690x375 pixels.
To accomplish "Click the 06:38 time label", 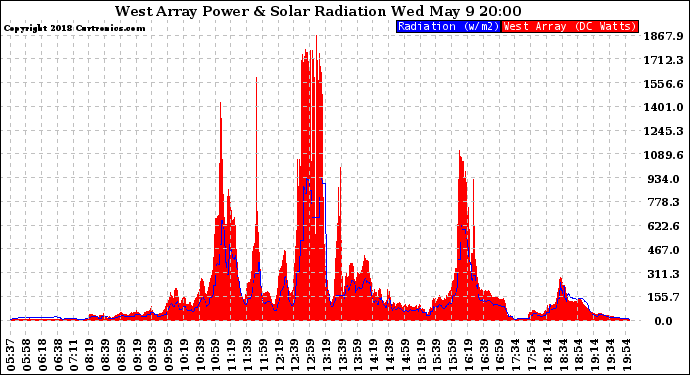I will click(x=58, y=355).
